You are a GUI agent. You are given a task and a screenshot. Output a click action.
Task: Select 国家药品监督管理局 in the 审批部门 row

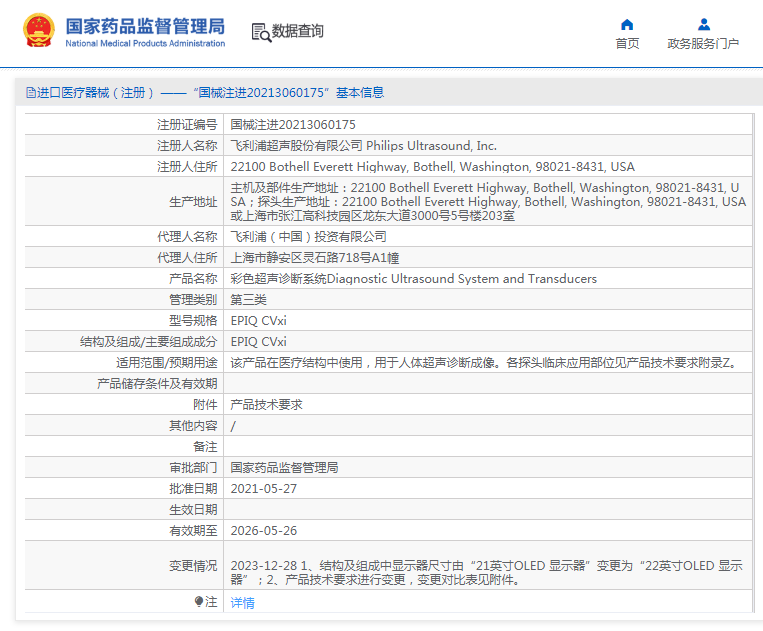(x=284, y=468)
